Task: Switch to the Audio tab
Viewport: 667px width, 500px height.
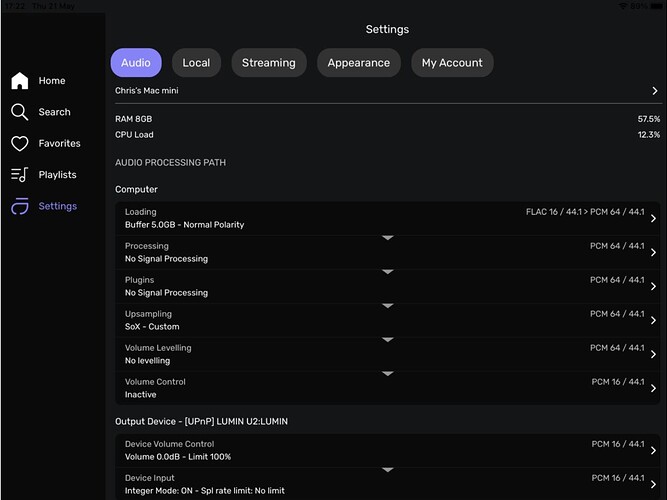Action: 136,63
